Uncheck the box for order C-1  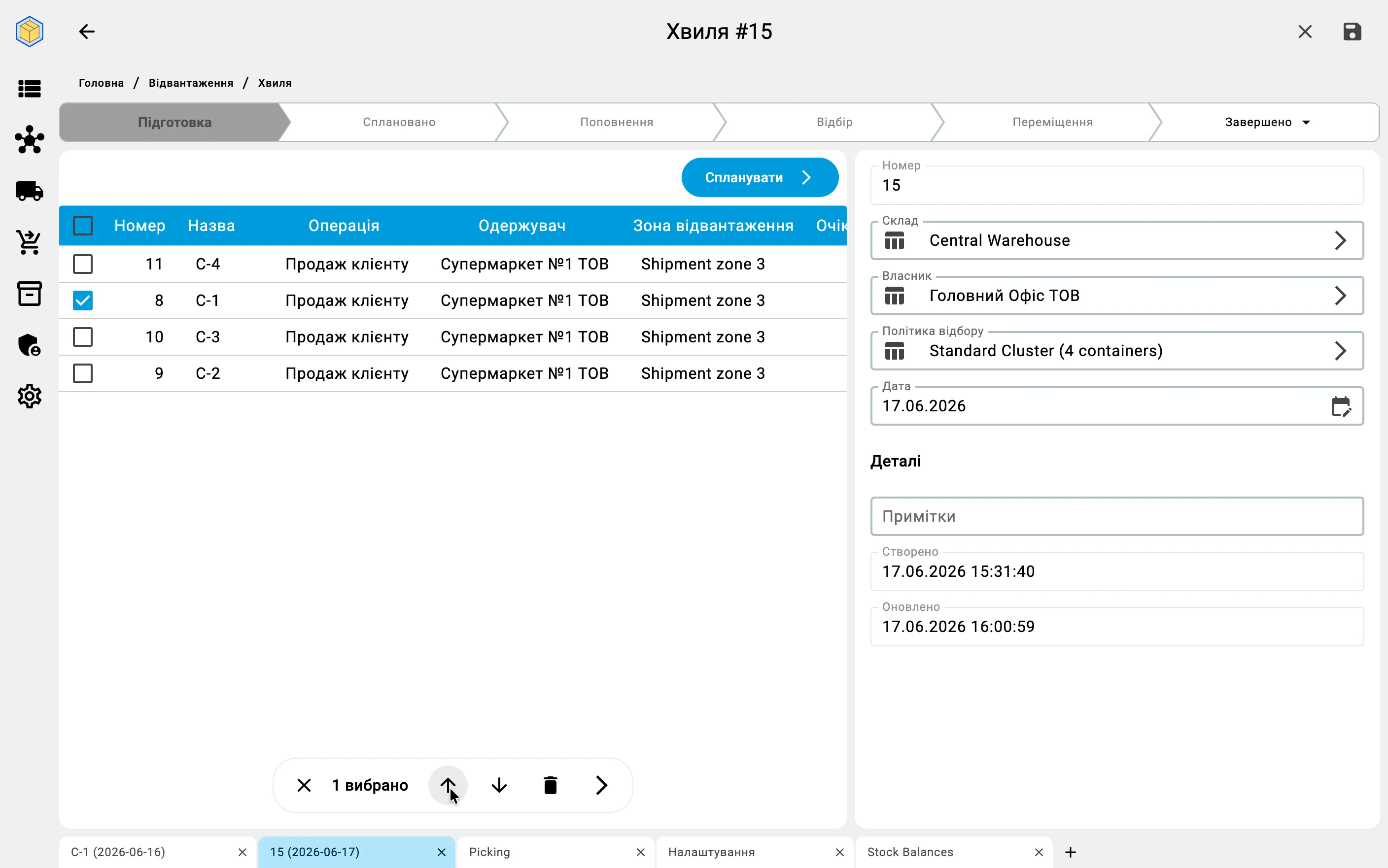pyautogui.click(x=83, y=301)
